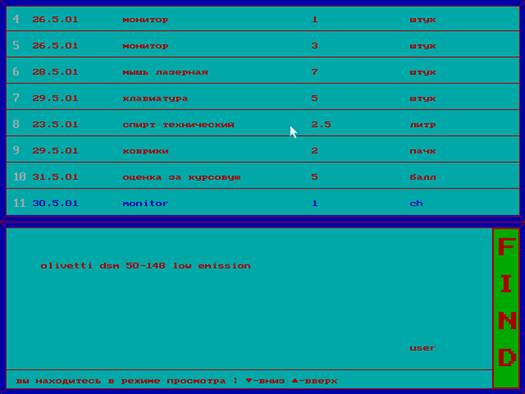Viewport: 525px width, 394px height.
Task: Click unit пачк in row 9
Action: click(423, 151)
